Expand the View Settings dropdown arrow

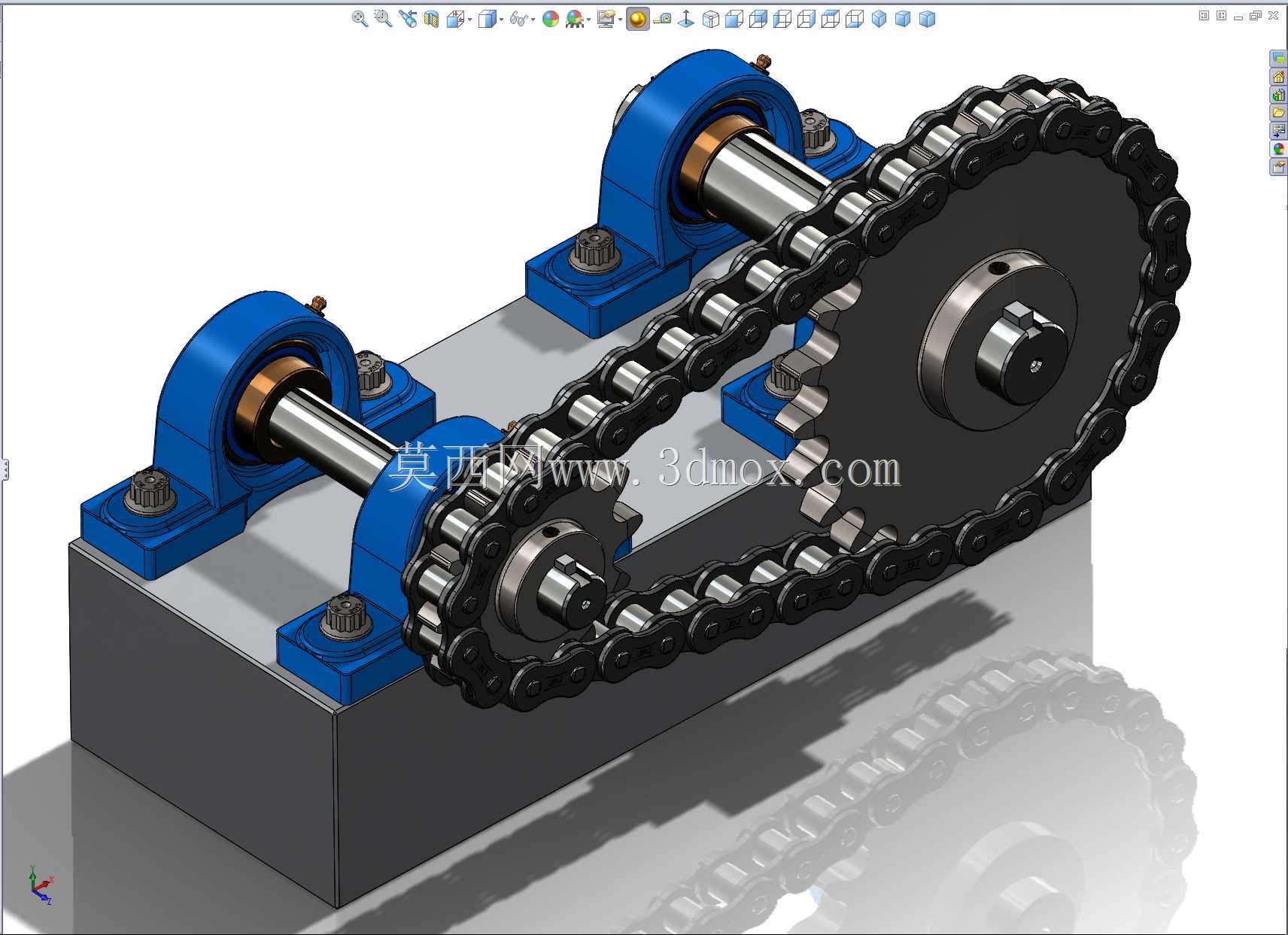point(620,20)
